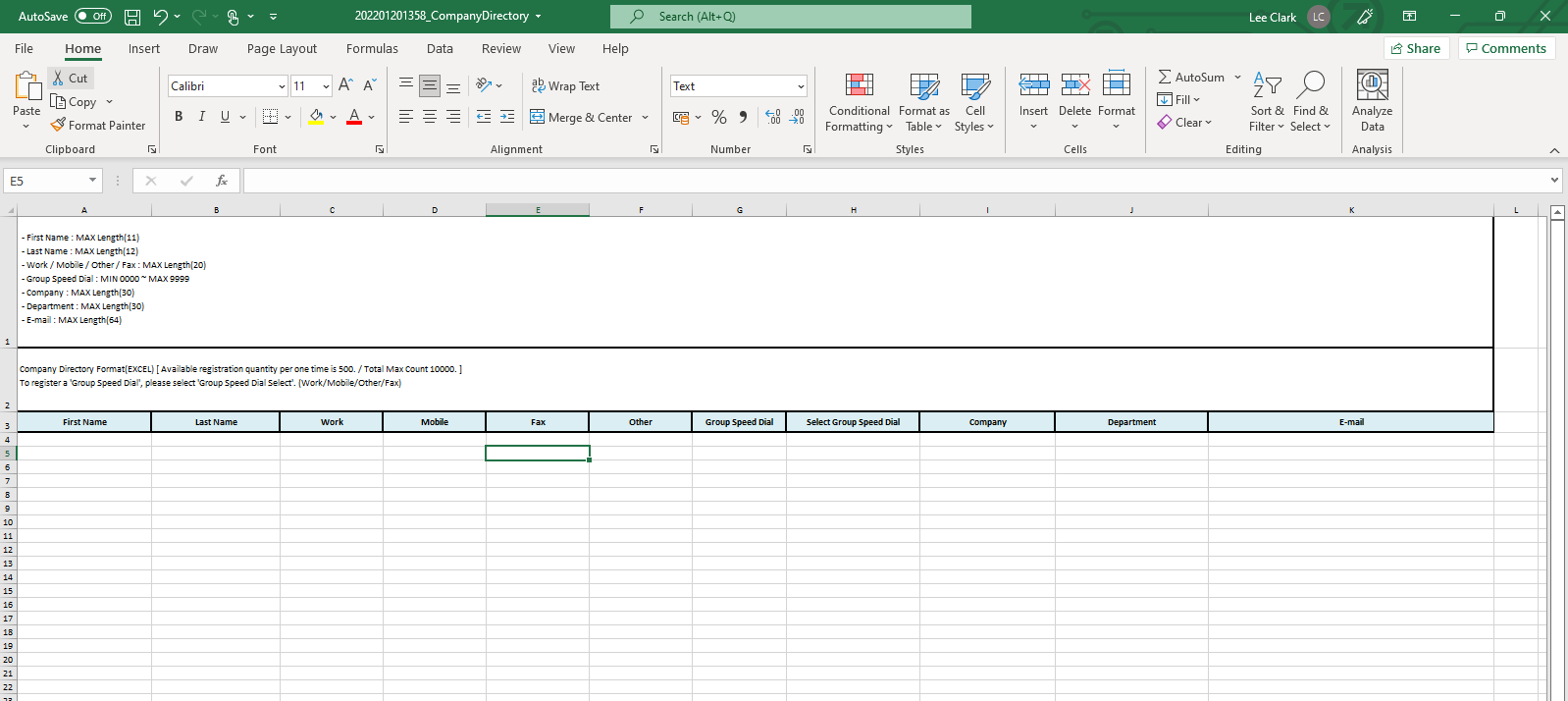This screenshot has height=701, width=1568.
Task: Open Conditional Formatting menu
Action: (860, 102)
